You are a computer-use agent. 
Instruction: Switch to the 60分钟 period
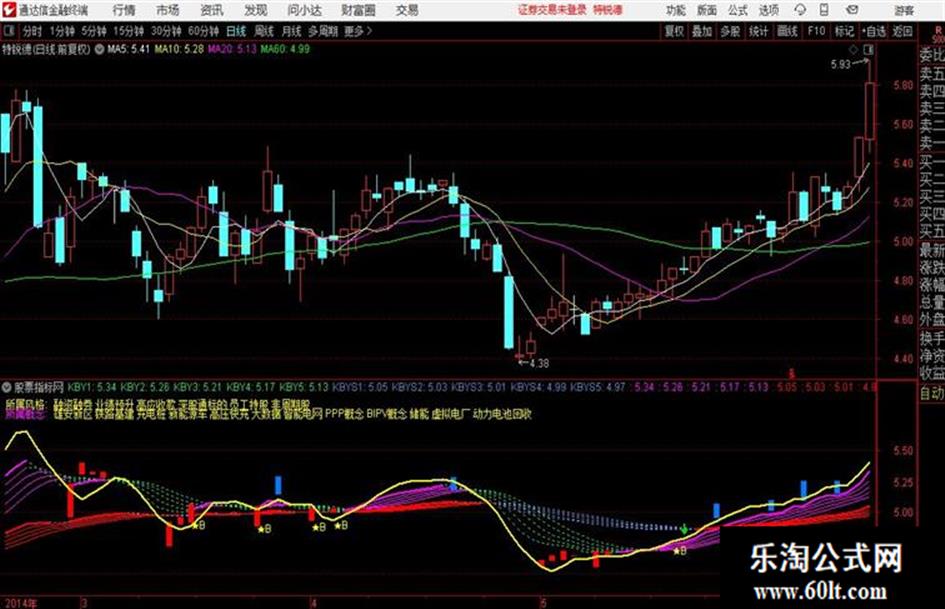(x=203, y=31)
